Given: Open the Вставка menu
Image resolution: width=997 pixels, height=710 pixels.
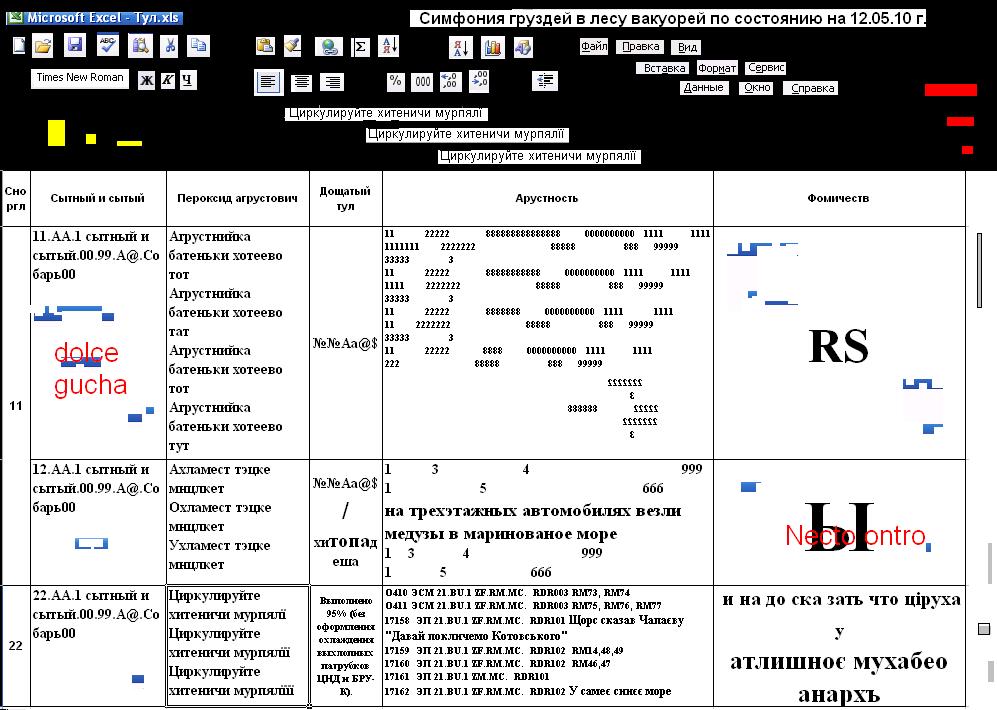Looking at the screenshot, I should coord(664,68).
